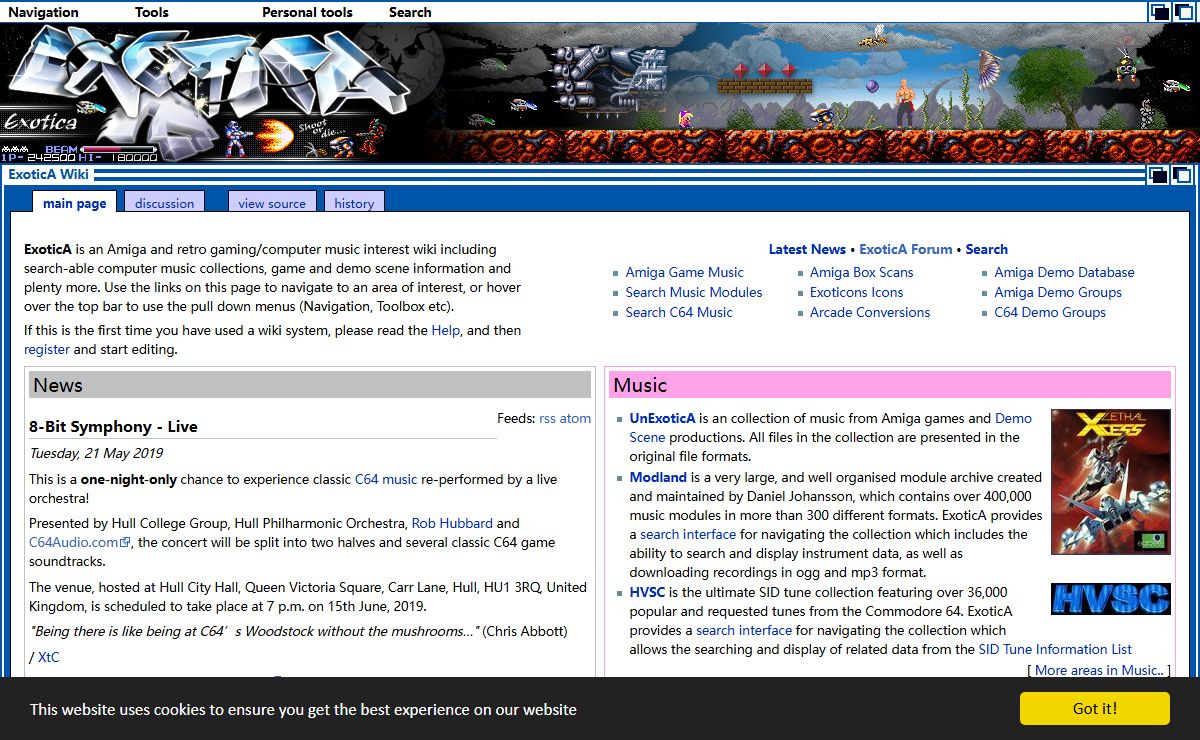Image resolution: width=1200 pixels, height=740 pixels.
Task: Open the atom feed link
Action: tap(575, 418)
